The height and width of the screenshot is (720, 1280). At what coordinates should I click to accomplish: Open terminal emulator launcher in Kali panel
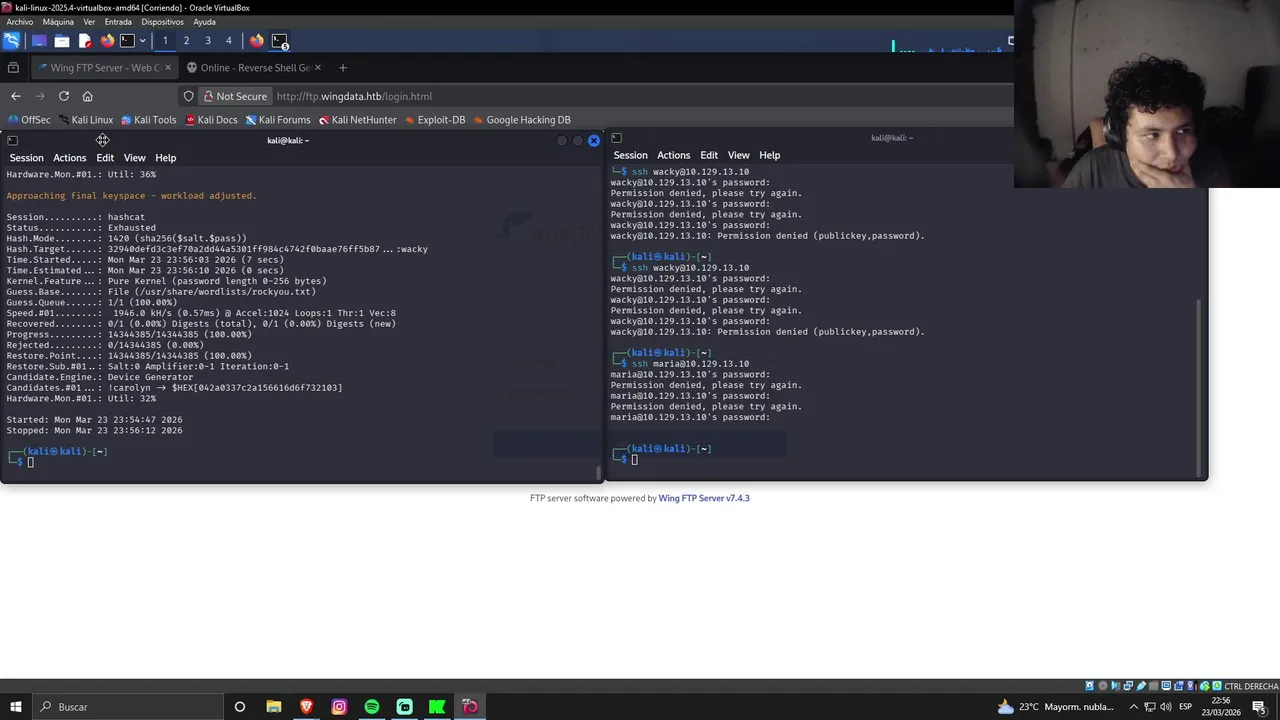pos(127,41)
